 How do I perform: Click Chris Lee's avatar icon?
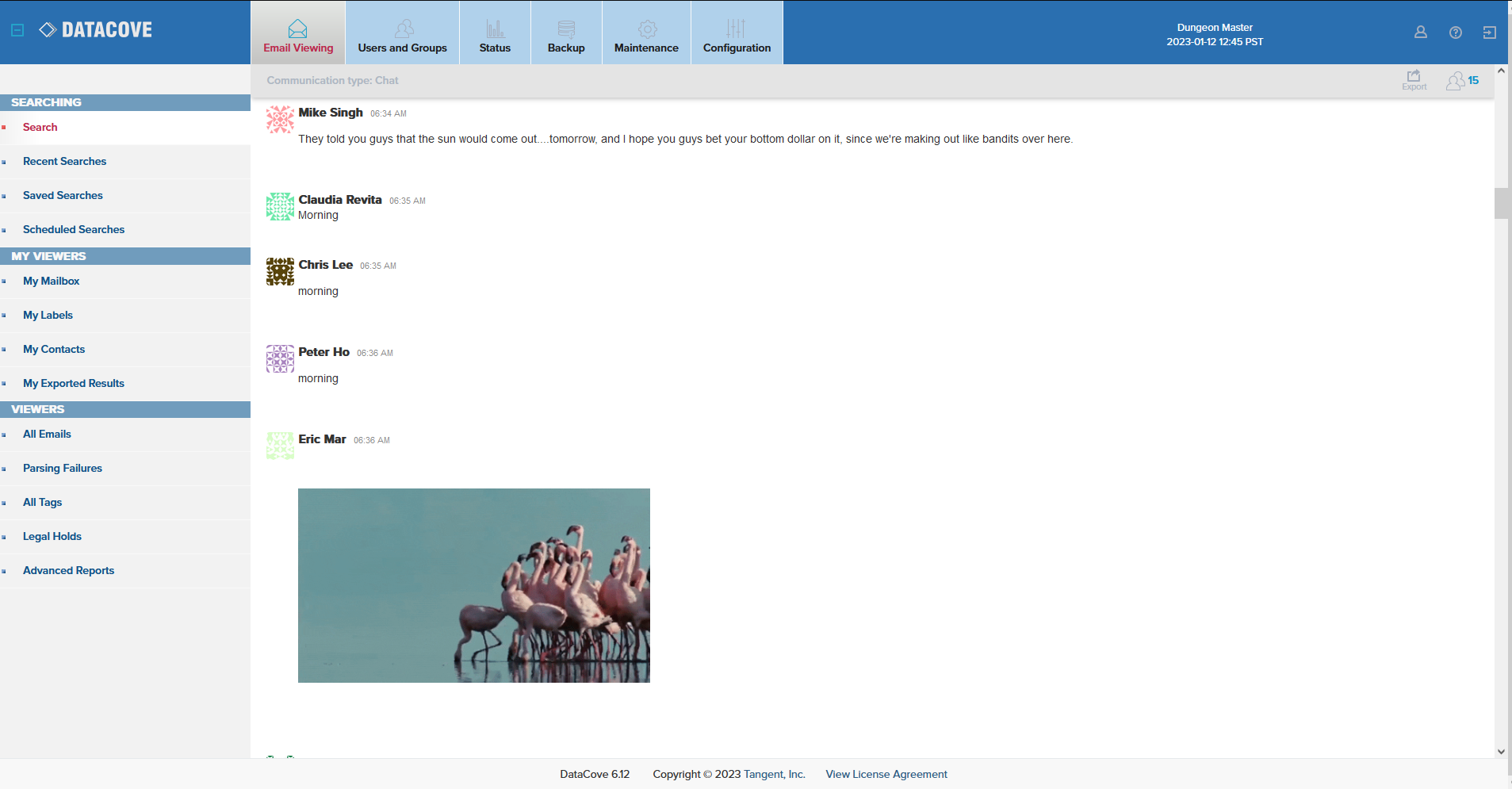pos(280,271)
